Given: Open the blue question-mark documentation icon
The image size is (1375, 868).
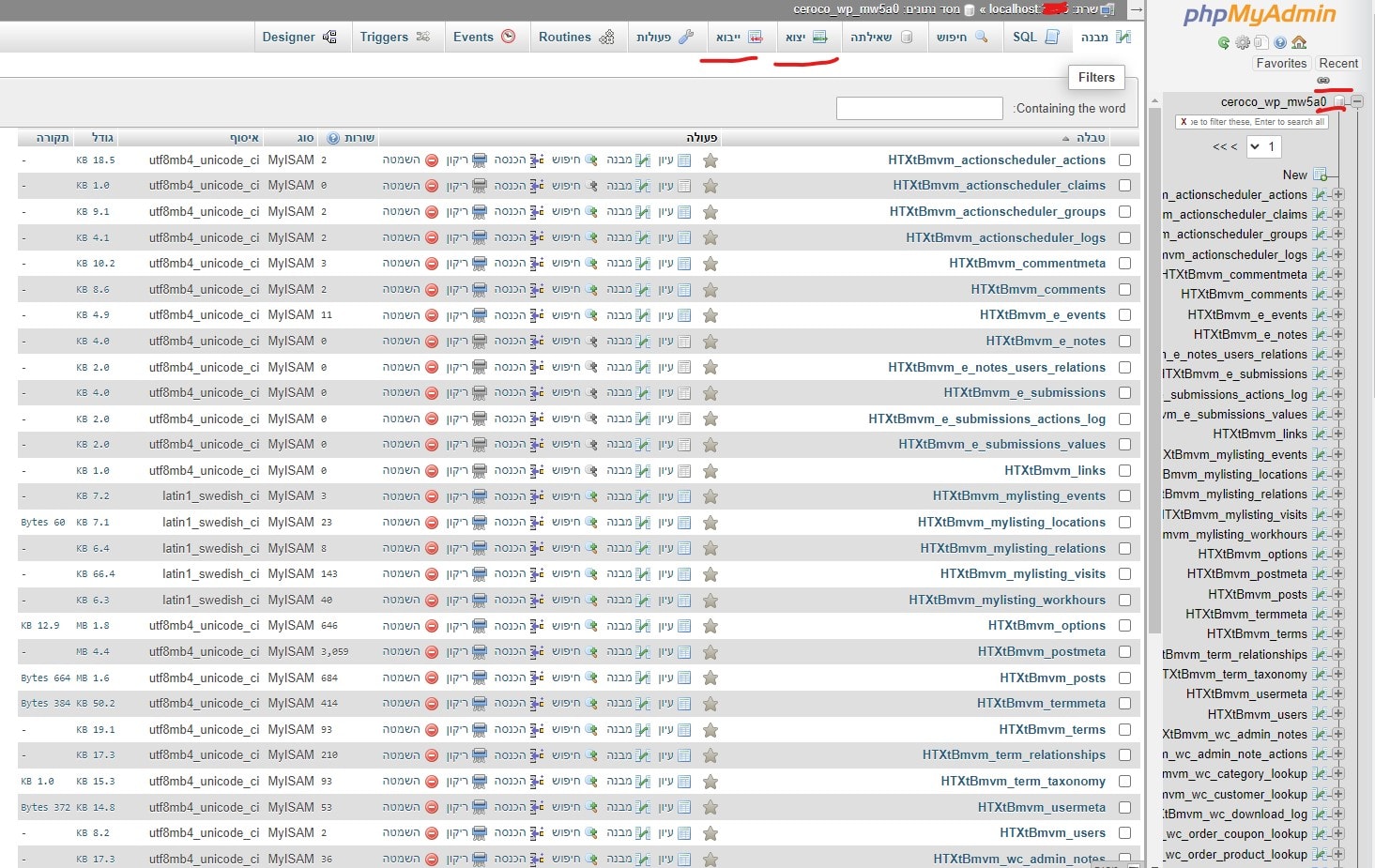Looking at the screenshot, I should point(1280,42).
